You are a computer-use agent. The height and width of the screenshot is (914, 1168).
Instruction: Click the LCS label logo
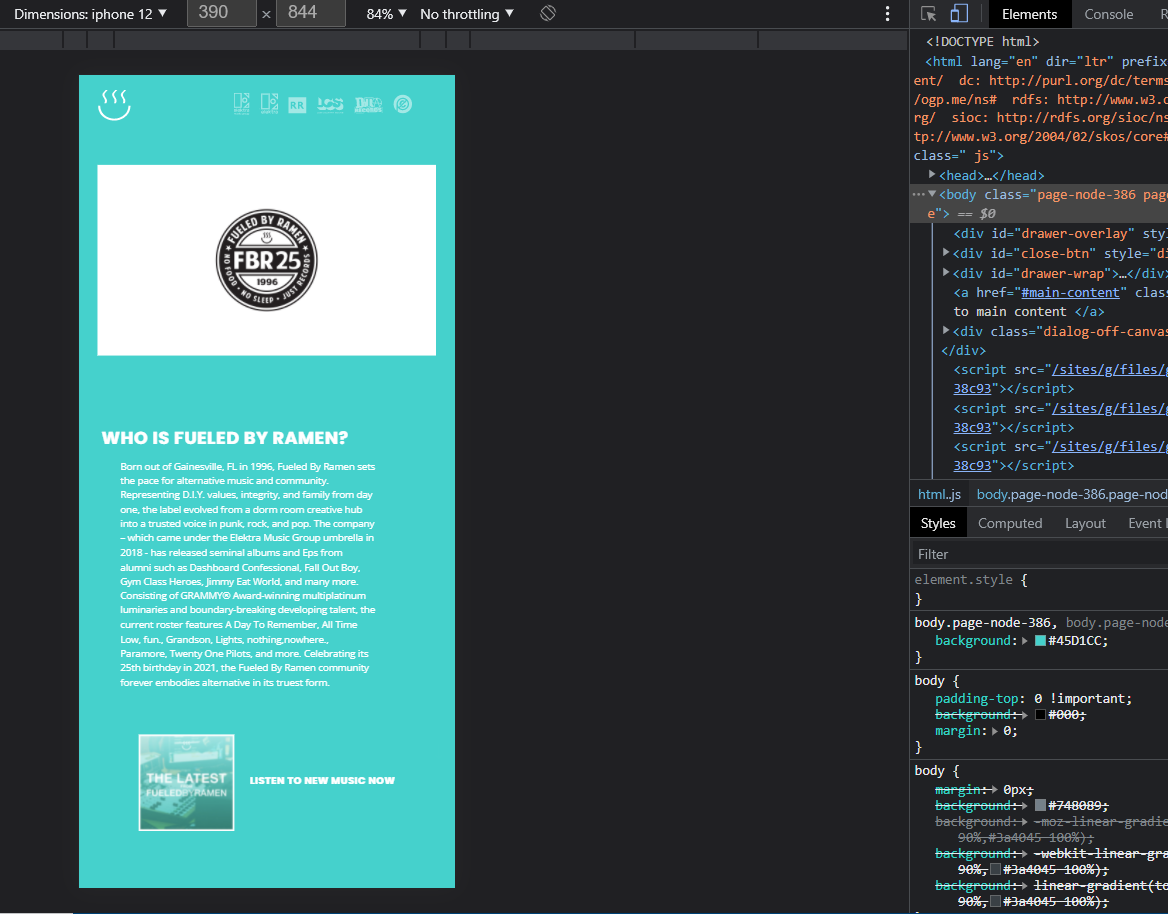330,104
